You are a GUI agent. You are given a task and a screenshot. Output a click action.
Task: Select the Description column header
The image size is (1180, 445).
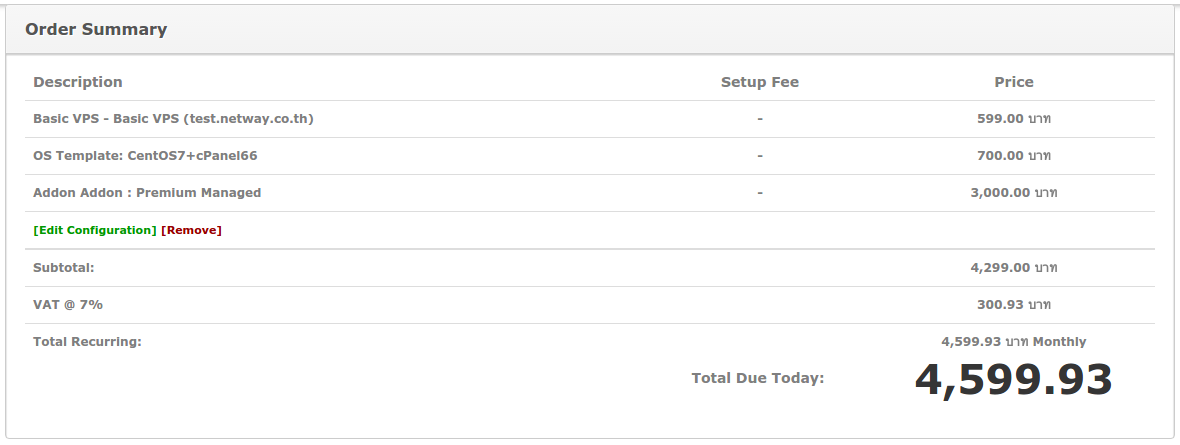point(78,82)
